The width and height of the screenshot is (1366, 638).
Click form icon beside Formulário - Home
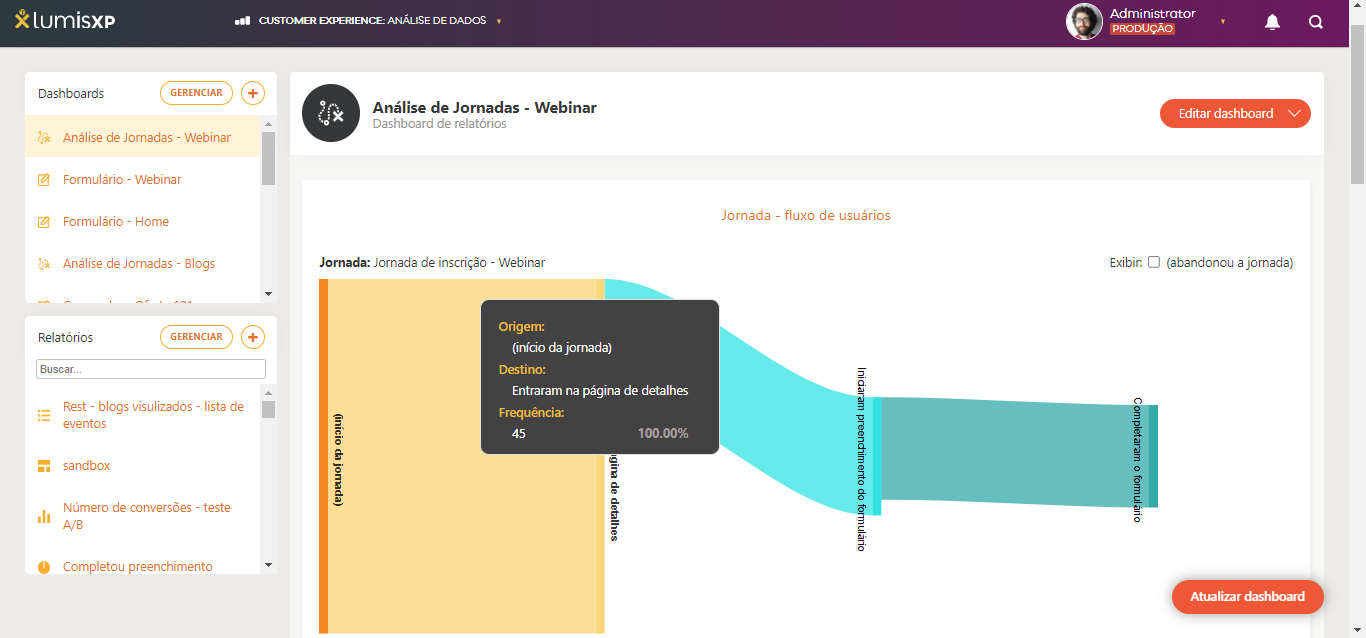(44, 222)
